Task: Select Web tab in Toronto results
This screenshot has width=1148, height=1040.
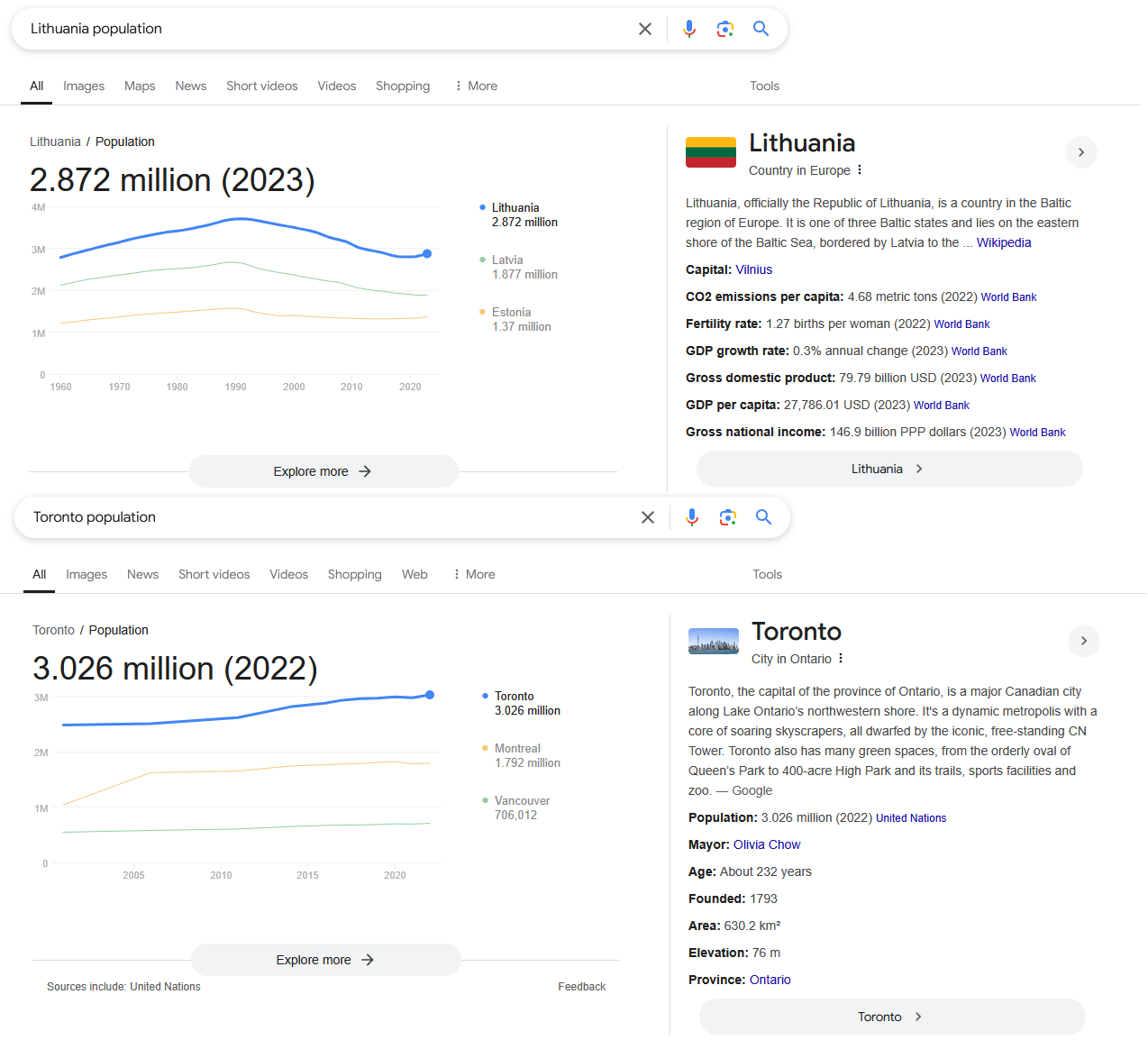Action: pyautogui.click(x=415, y=574)
